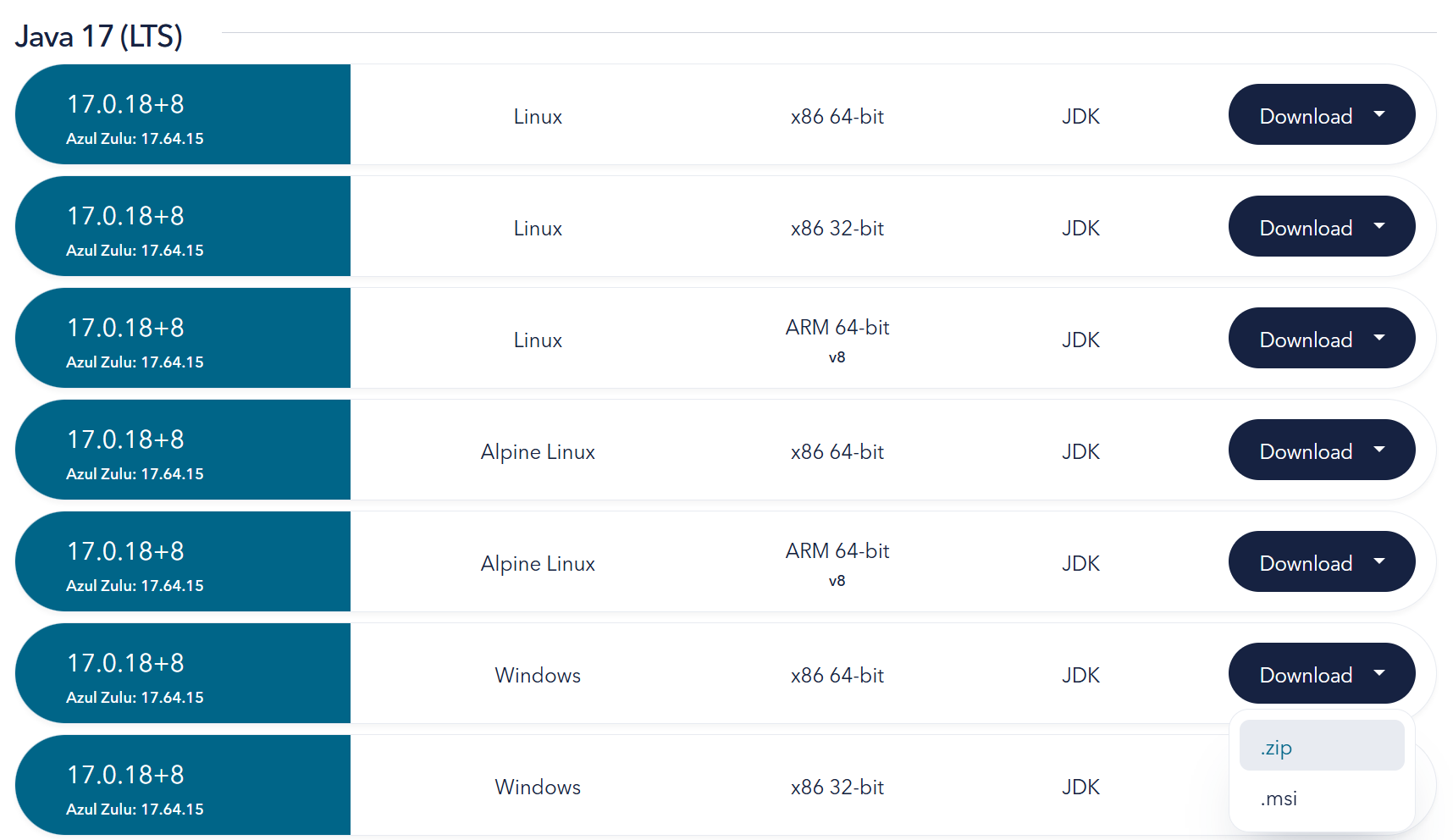Click the ARM 64-bit v8 label in Linux row

837,339
